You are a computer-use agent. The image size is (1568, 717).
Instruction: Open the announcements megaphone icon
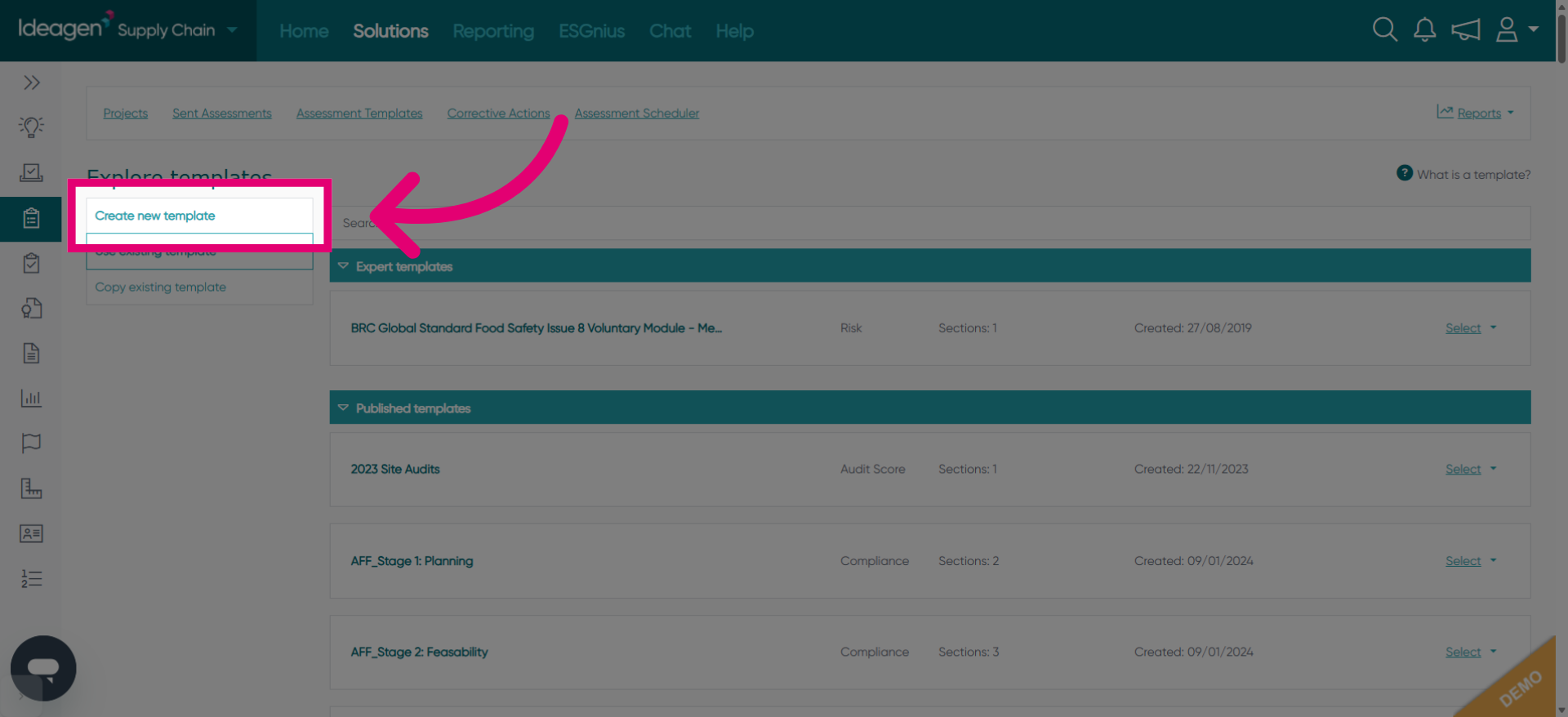click(x=1465, y=30)
